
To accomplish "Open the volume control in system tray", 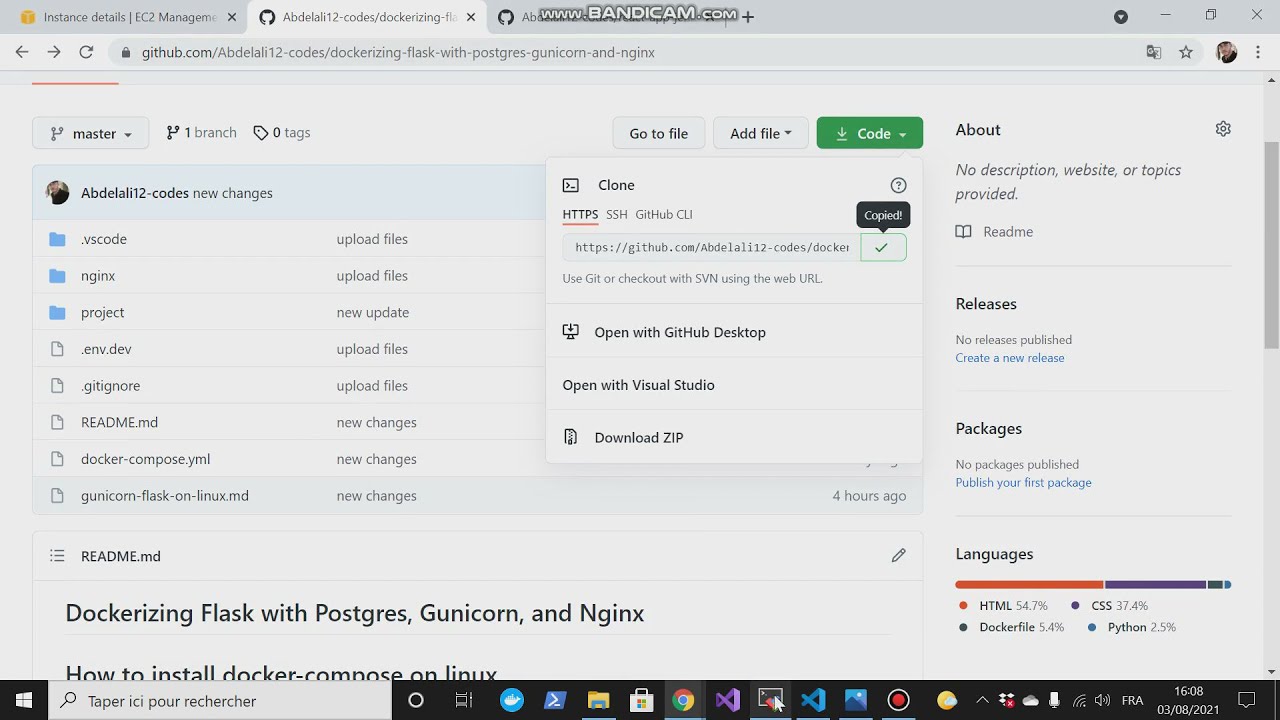I will (x=1102, y=700).
